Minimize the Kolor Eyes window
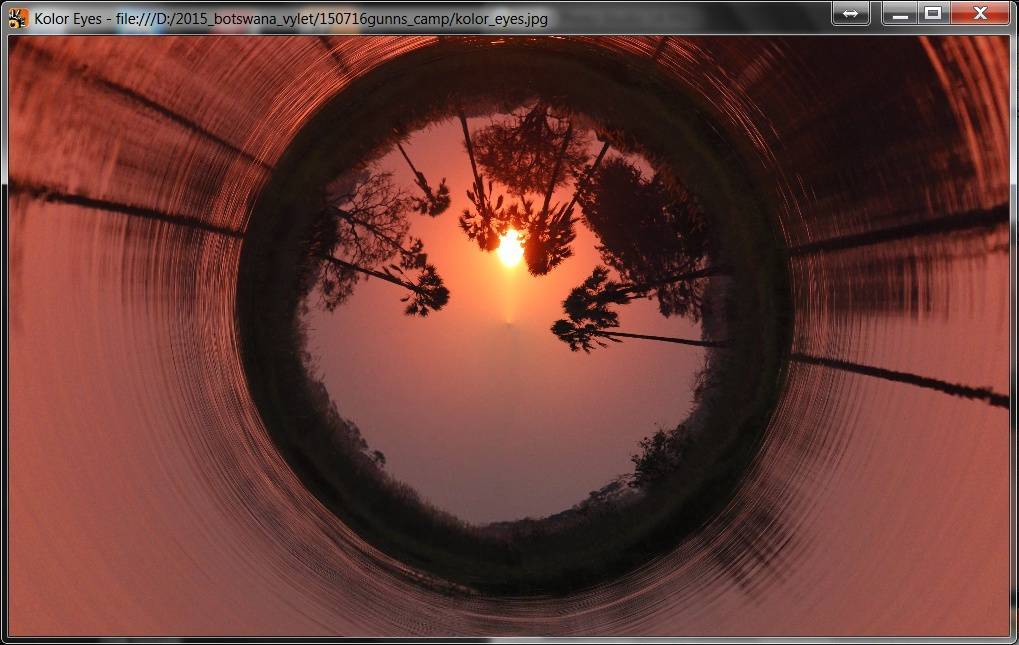 pyautogui.click(x=900, y=13)
